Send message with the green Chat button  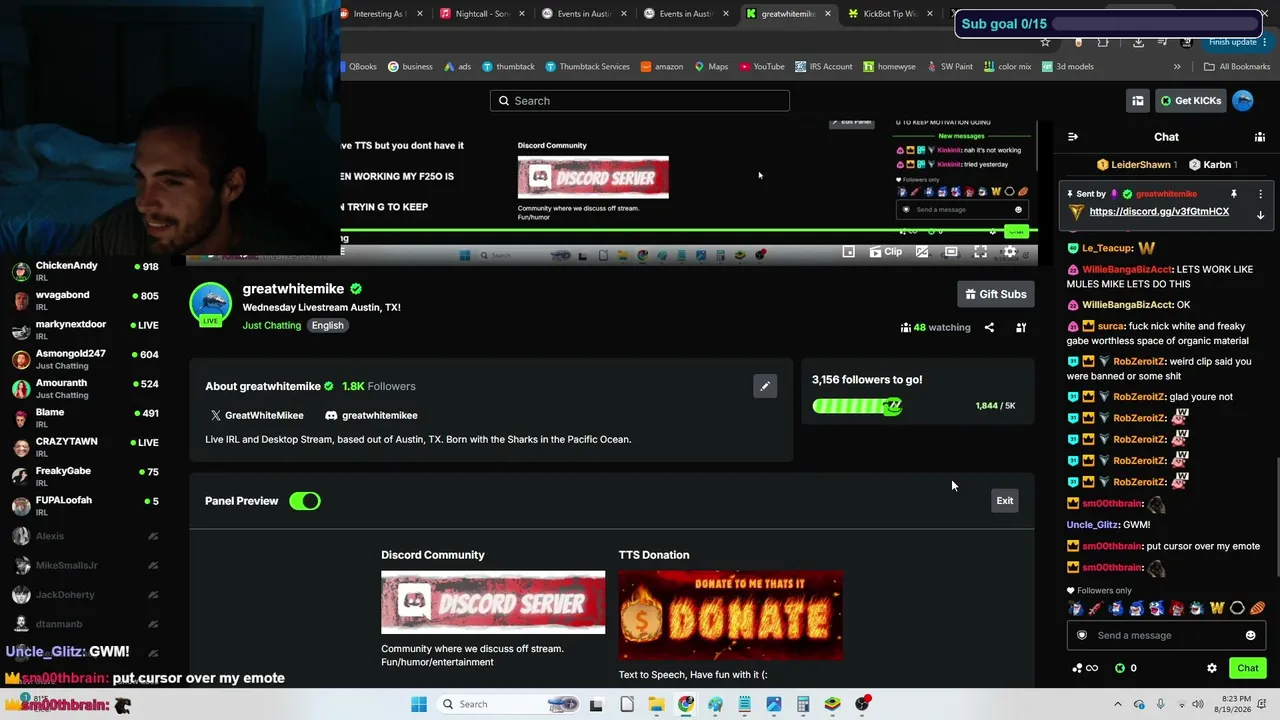[x=1248, y=668]
